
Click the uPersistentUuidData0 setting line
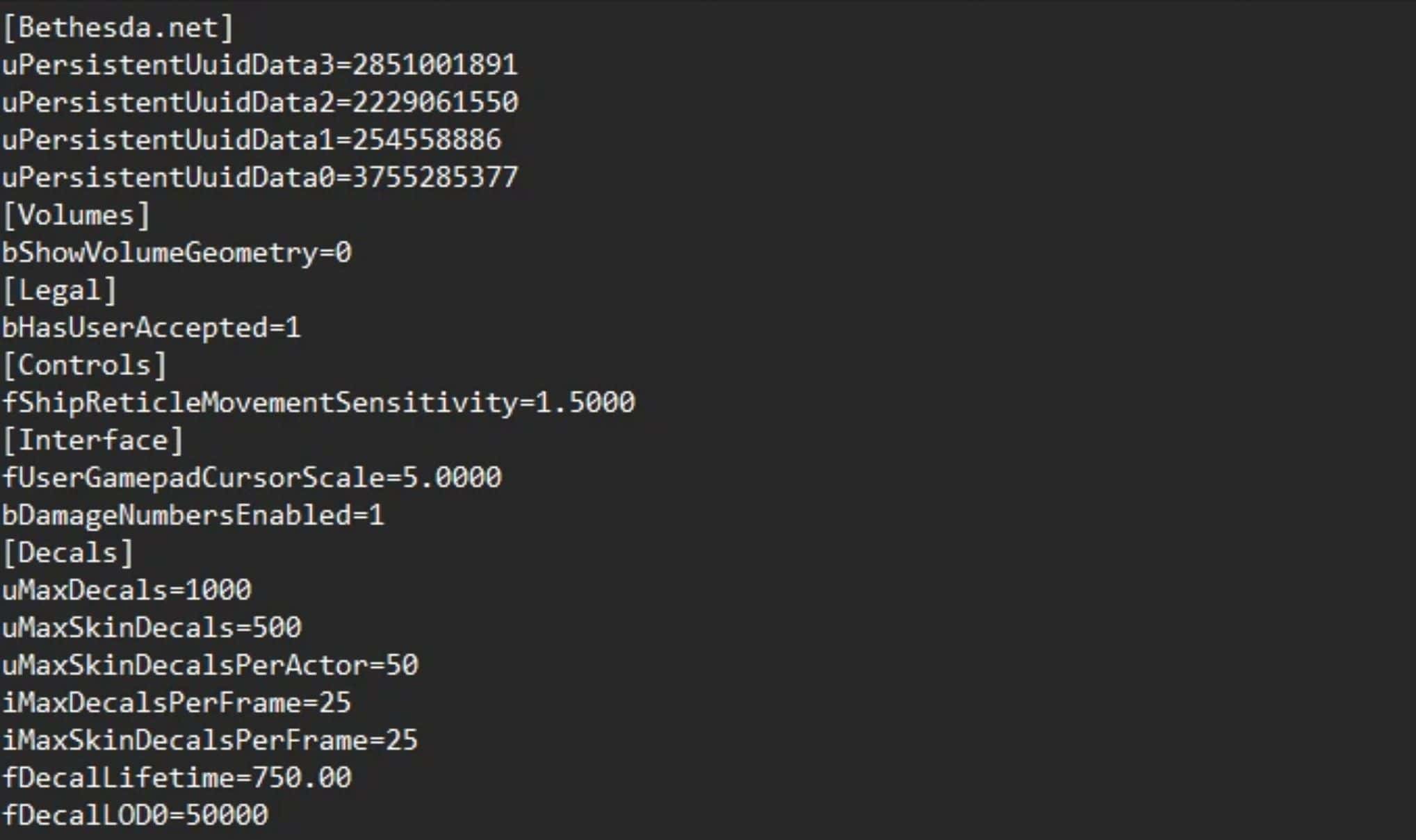pyautogui.click(x=259, y=178)
